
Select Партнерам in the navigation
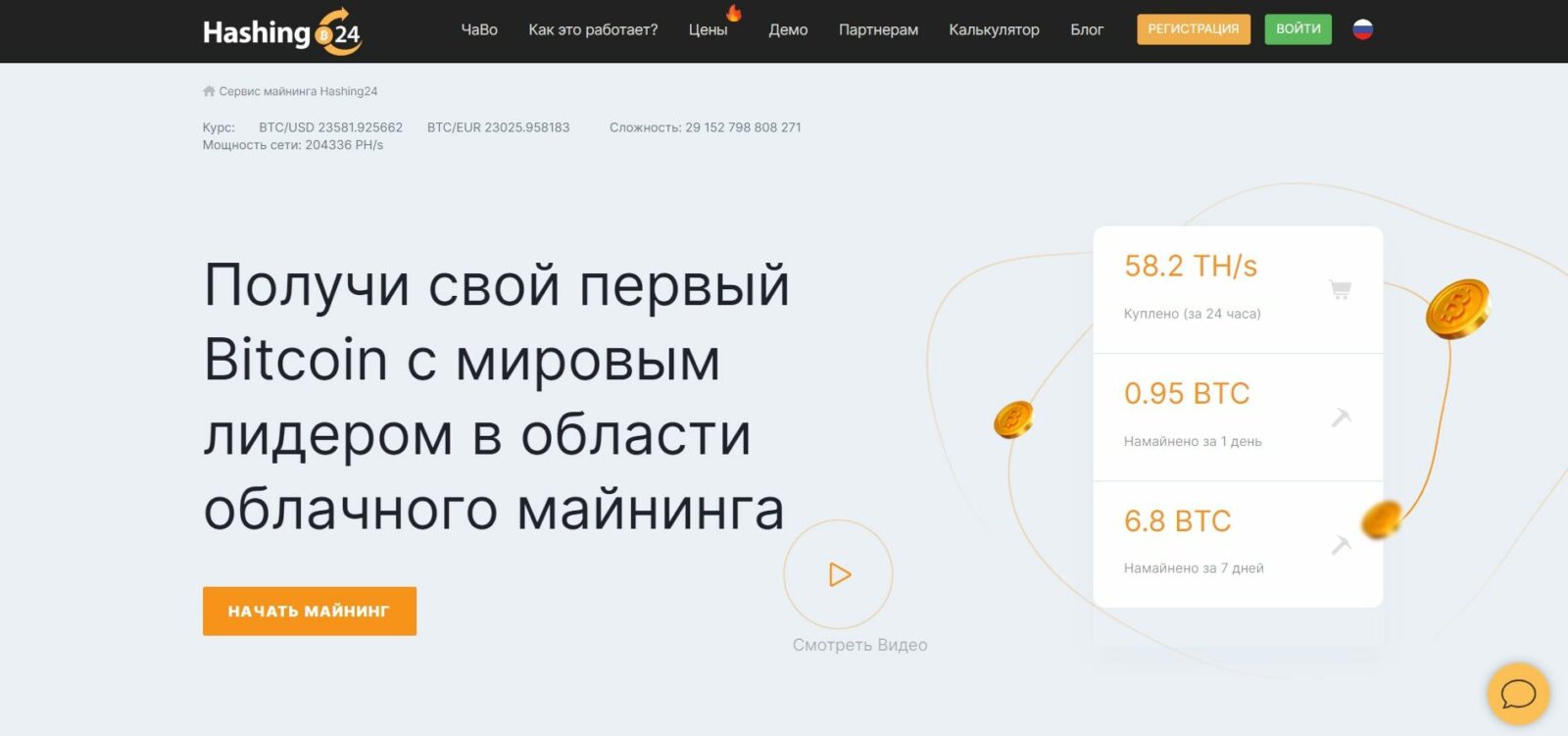tap(878, 29)
